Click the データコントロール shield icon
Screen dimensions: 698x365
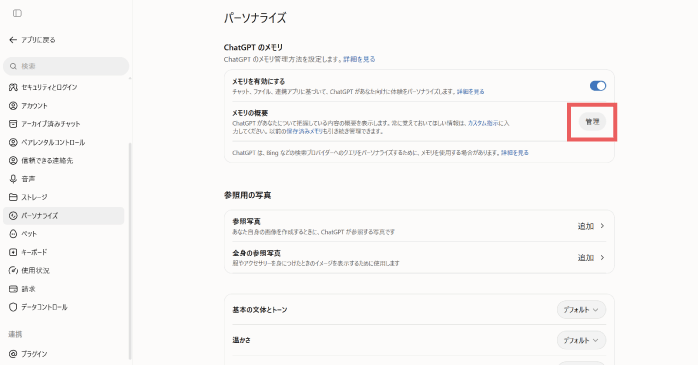click(x=13, y=308)
